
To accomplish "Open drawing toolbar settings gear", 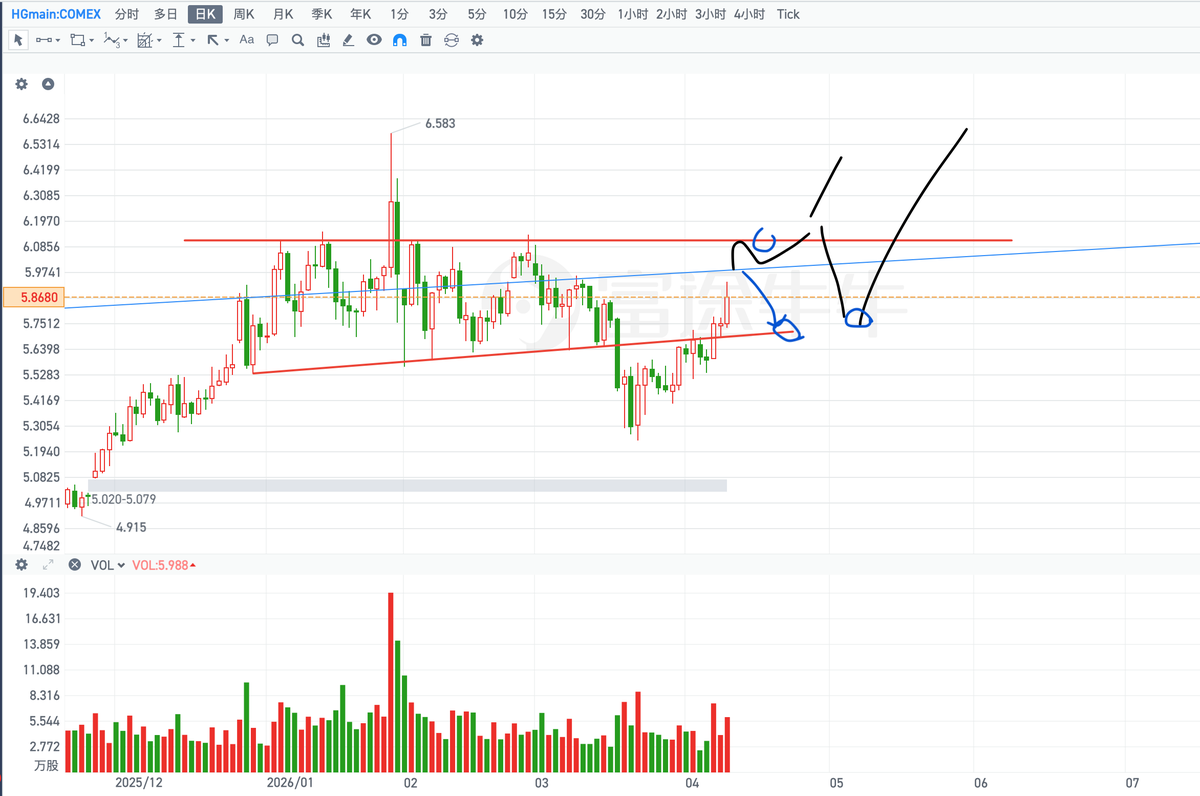I will [477, 40].
